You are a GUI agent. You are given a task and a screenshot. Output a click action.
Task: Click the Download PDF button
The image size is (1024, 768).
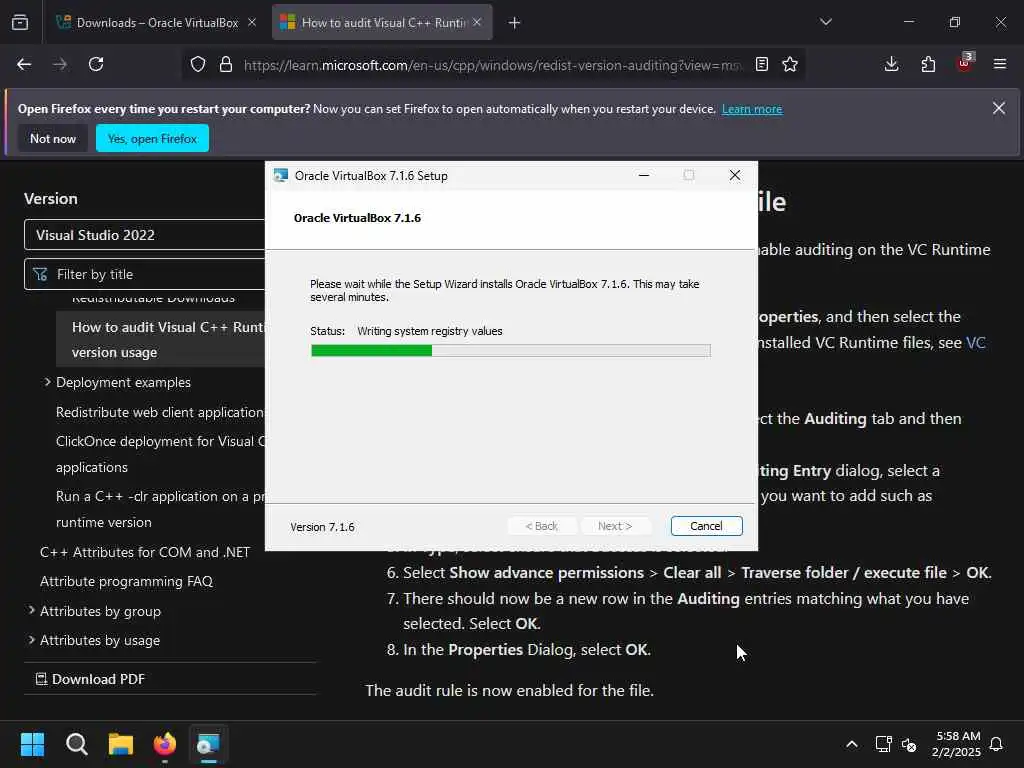pyautogui.click(x=90, y=679)
